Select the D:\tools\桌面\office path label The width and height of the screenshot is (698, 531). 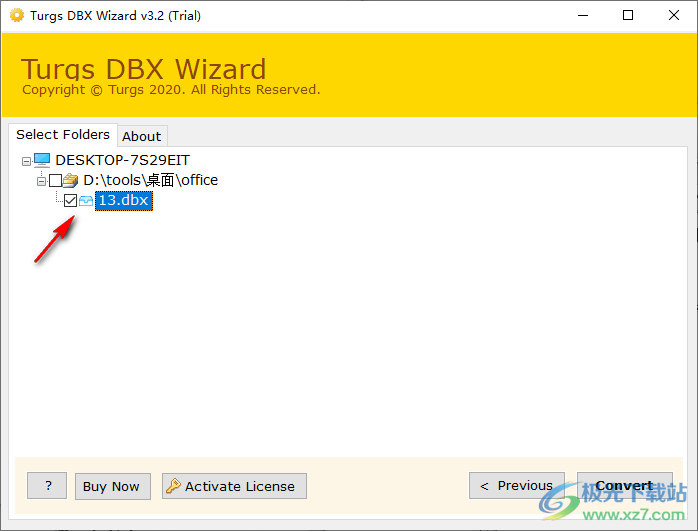tap(151, 180)
